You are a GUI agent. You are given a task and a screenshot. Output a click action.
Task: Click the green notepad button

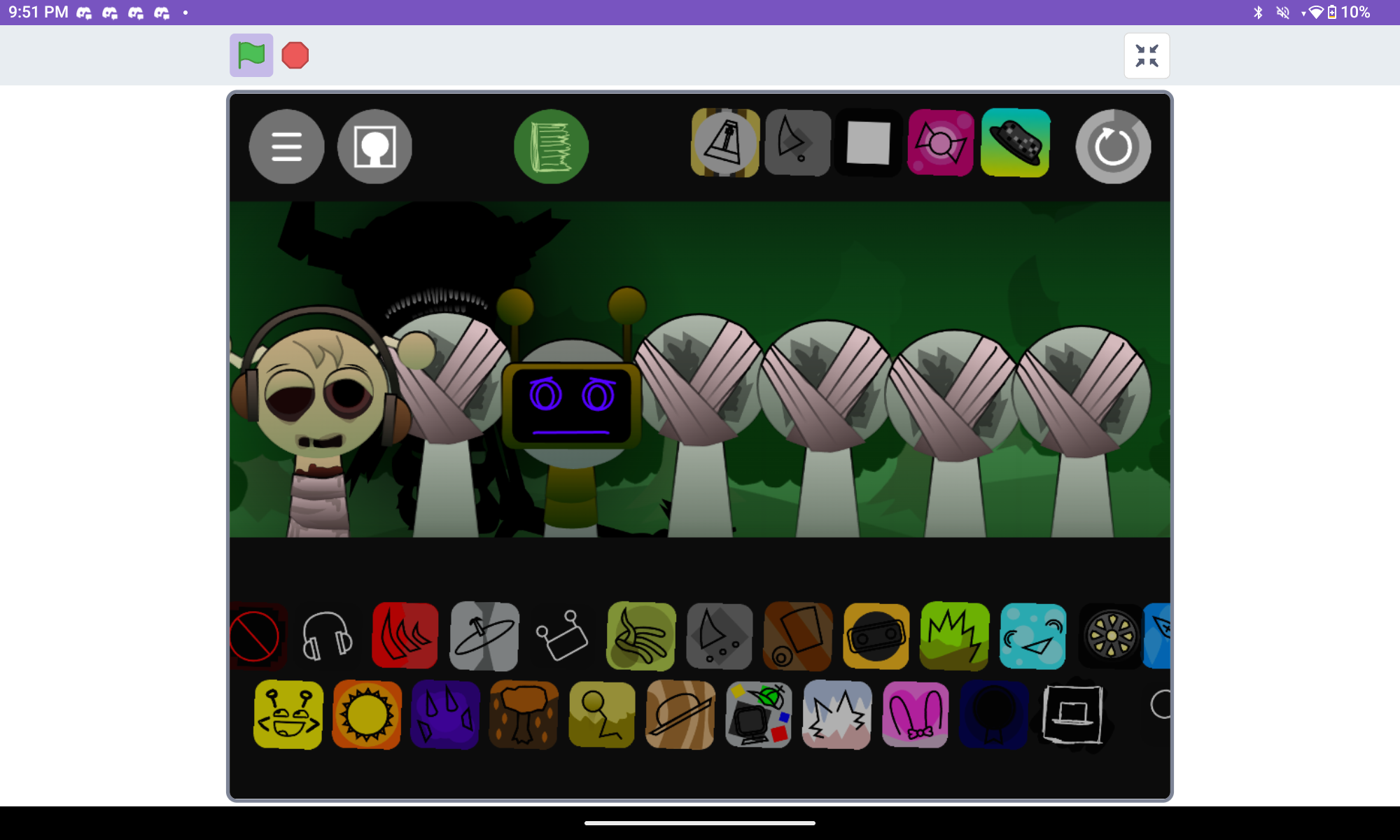click(551, 147)
